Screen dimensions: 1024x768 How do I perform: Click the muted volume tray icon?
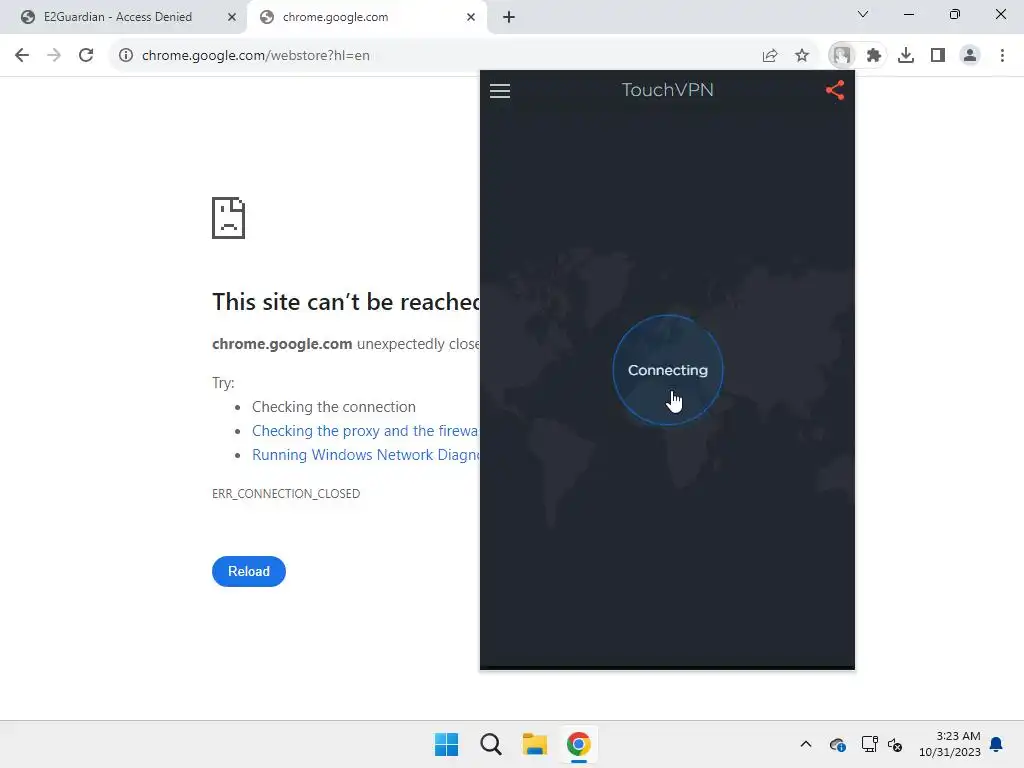(895, 744)
